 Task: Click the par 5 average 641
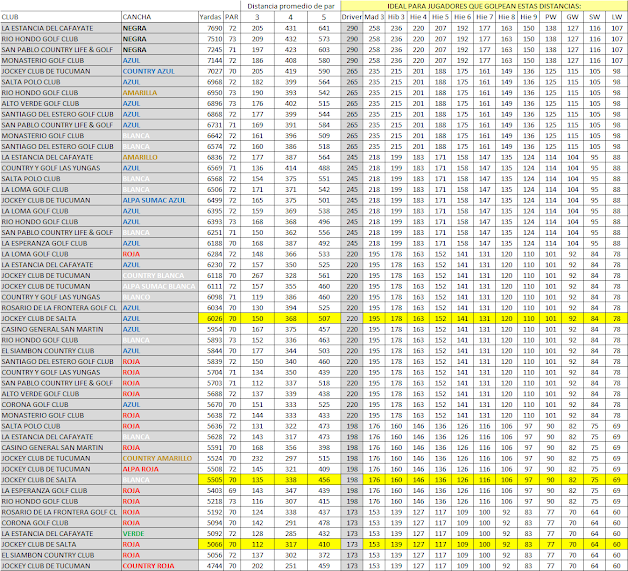tap(324, 28)
